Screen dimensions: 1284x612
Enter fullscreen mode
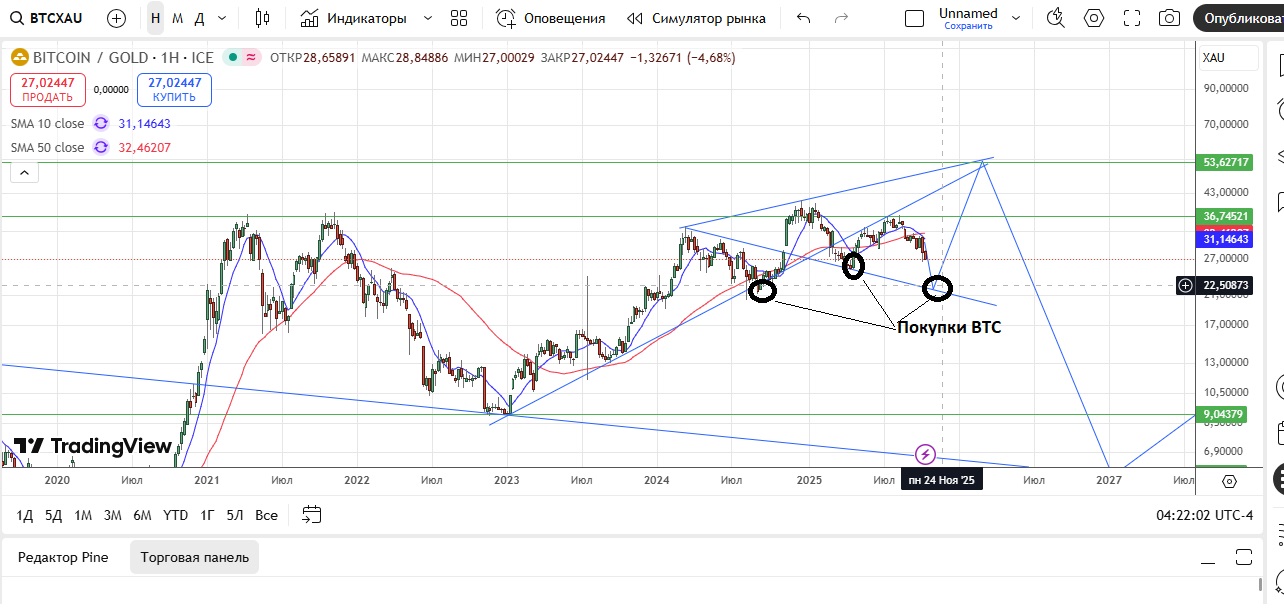(1131, 18)
